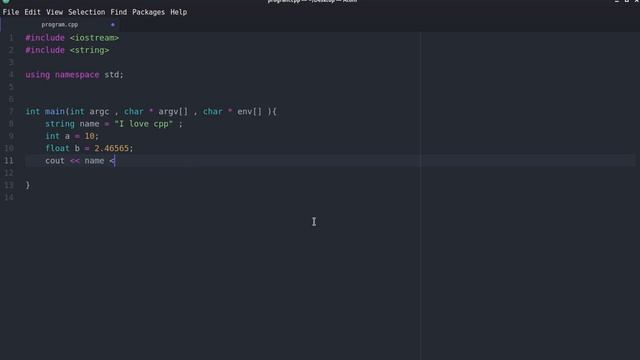Click the float keyword on line 10

coord(57,148)
